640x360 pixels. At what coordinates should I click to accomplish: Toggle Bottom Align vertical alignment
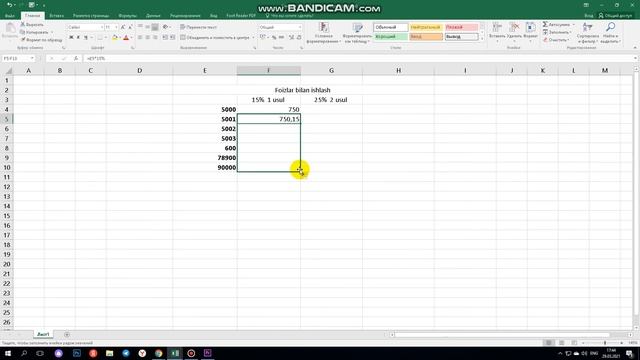click(155, 27)
